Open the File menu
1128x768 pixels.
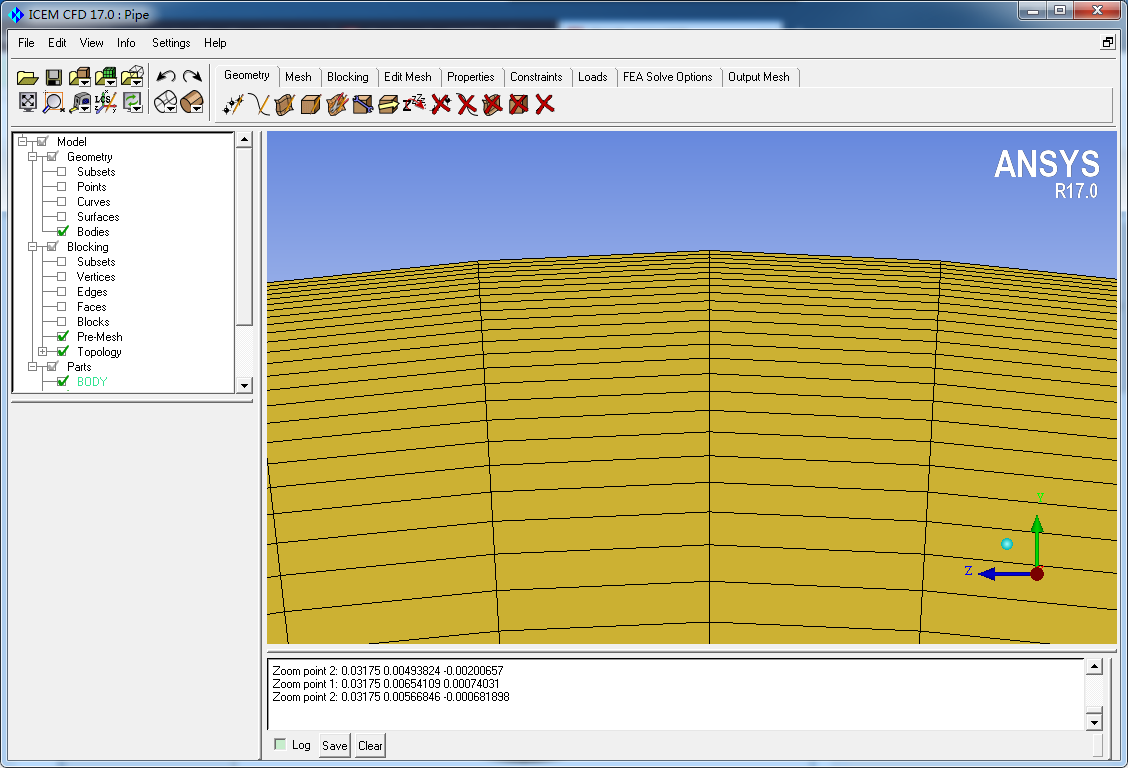click(x=26, y=43)
